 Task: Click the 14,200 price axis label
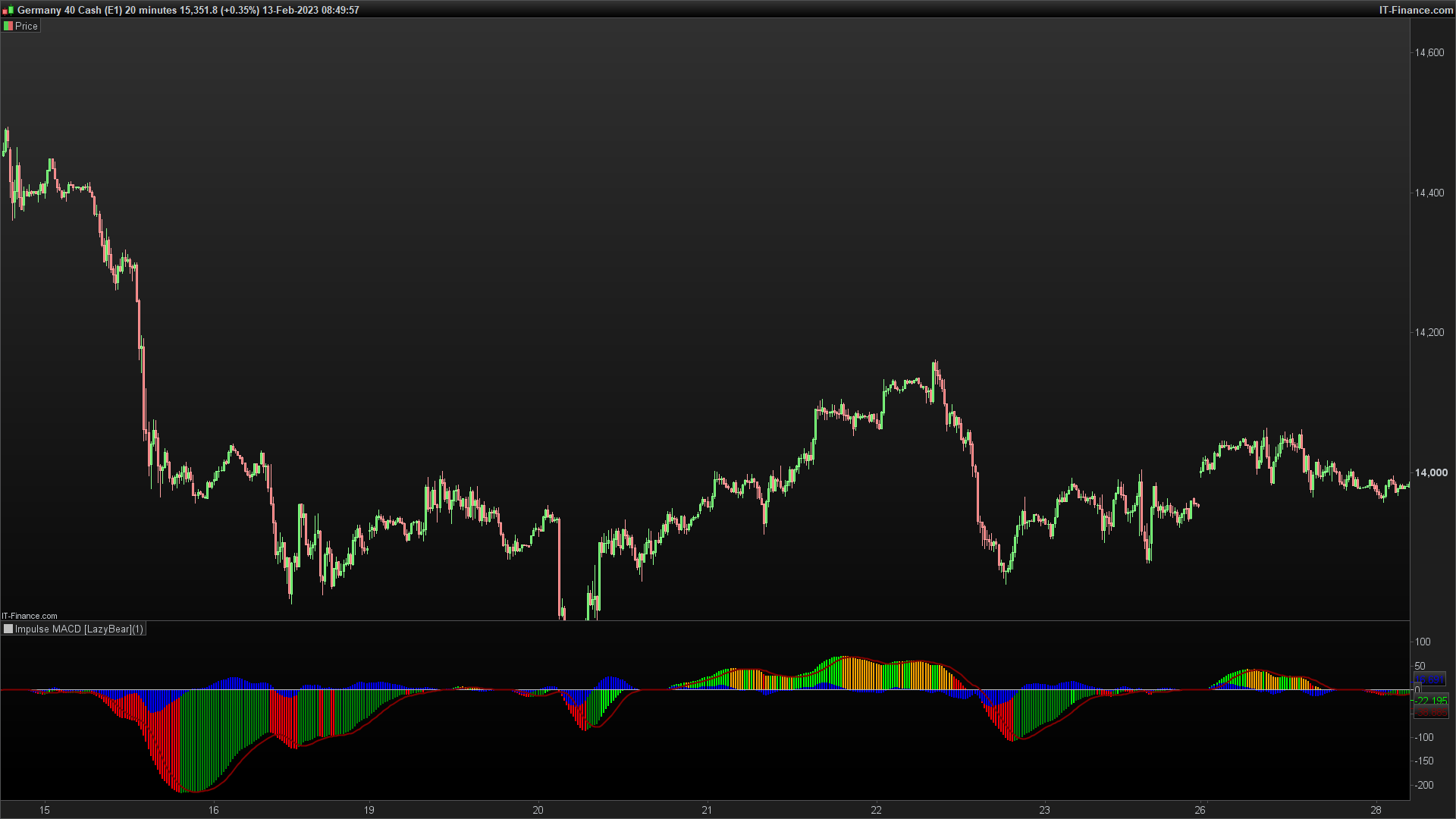point(1429,332)
